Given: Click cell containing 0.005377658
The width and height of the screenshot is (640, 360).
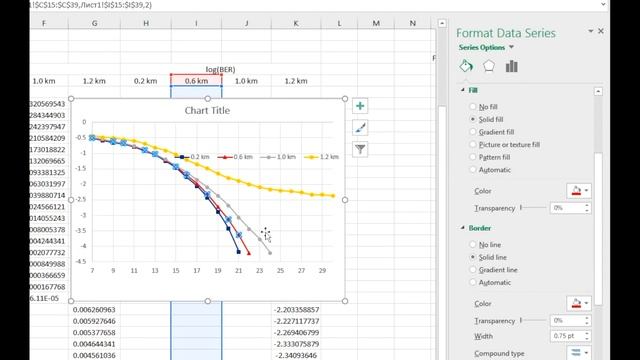Looking at the screenshot, I should click(x=94, y=333).
